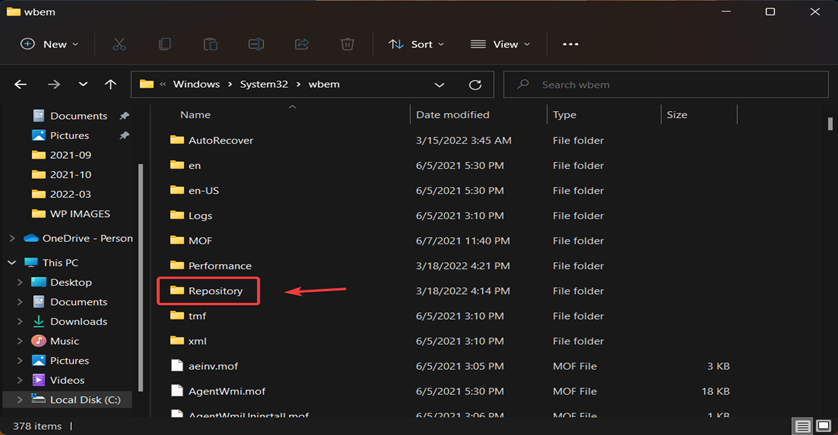This screenshot has height=435, width=838.
Task: Click the Share icon in toolbar
Action: click(302, 44)
